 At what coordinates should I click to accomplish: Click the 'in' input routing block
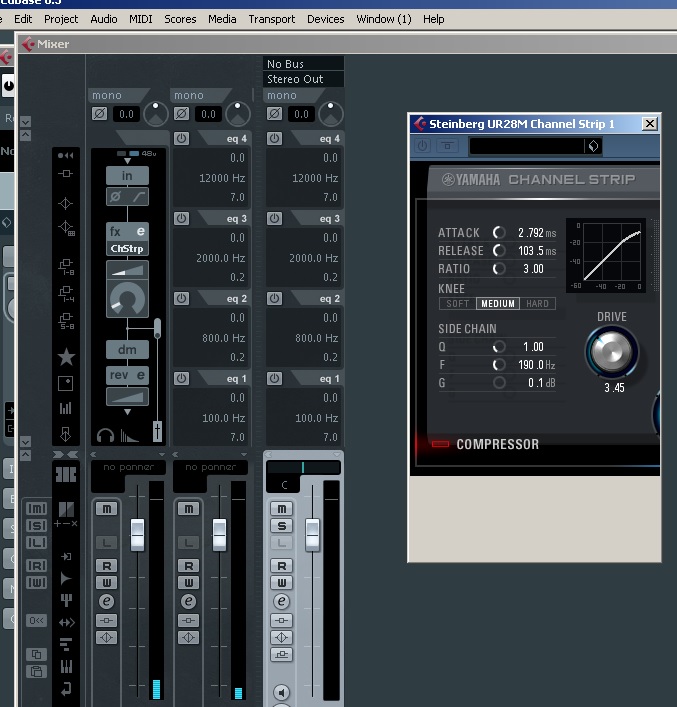(x=127, y=175)
